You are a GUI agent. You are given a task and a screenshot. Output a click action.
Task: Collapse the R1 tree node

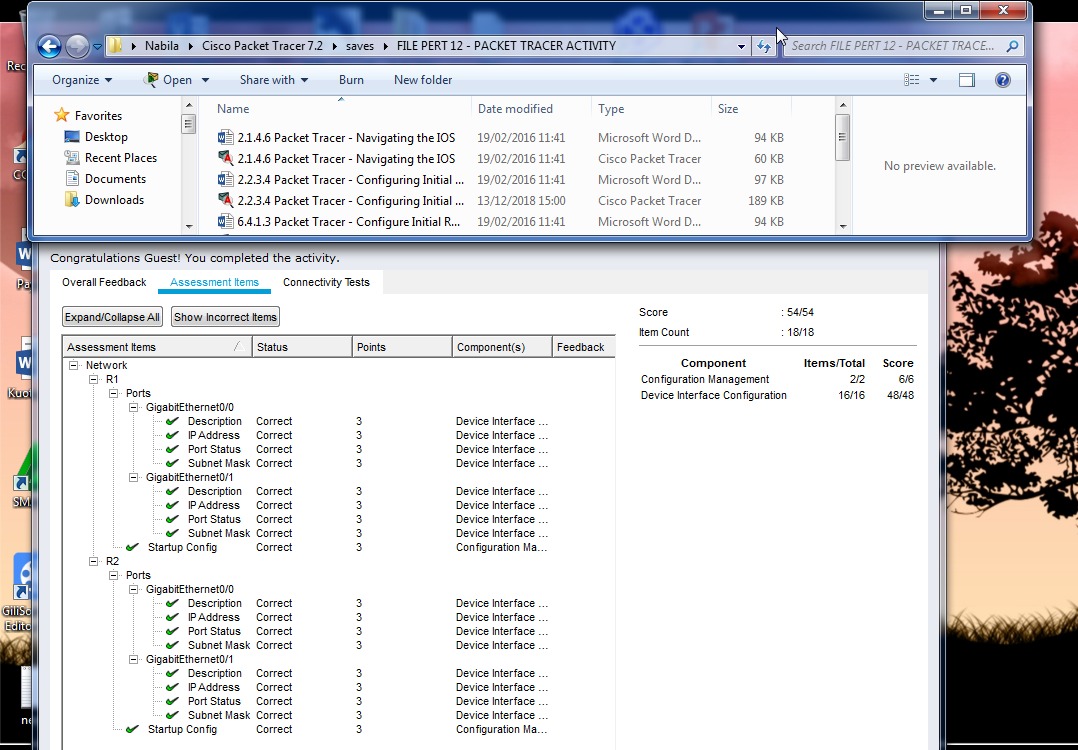pos(94,379)
